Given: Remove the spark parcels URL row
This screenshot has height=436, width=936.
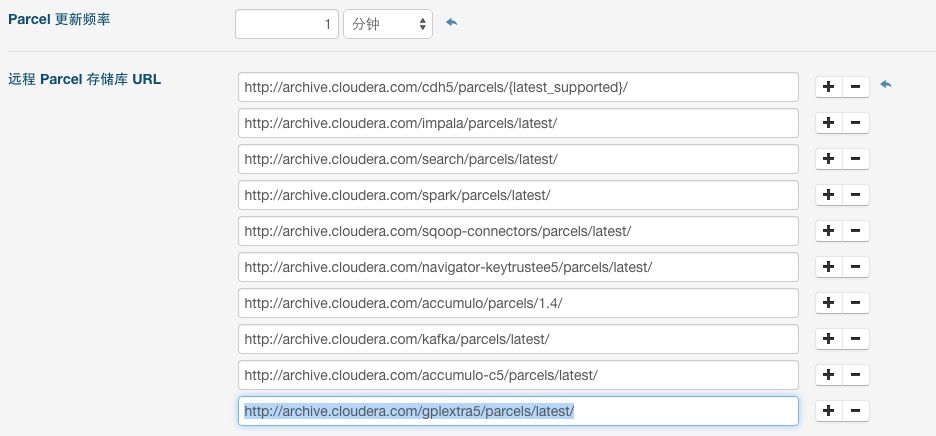Looking at the screenshot, I should pyautogui.click(x=856, y=195).
